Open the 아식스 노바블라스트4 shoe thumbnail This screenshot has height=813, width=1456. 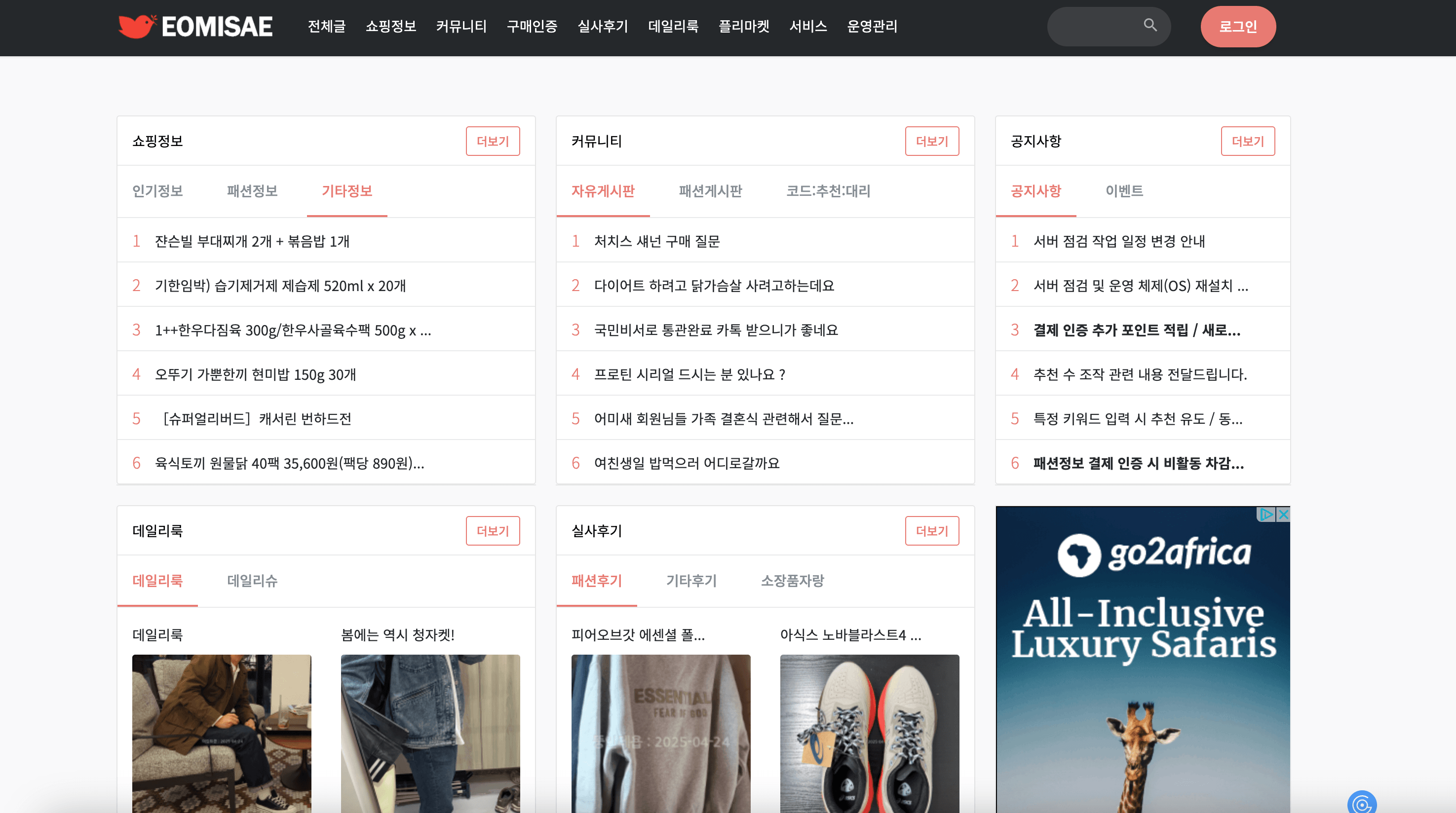[x=869, y=734]
